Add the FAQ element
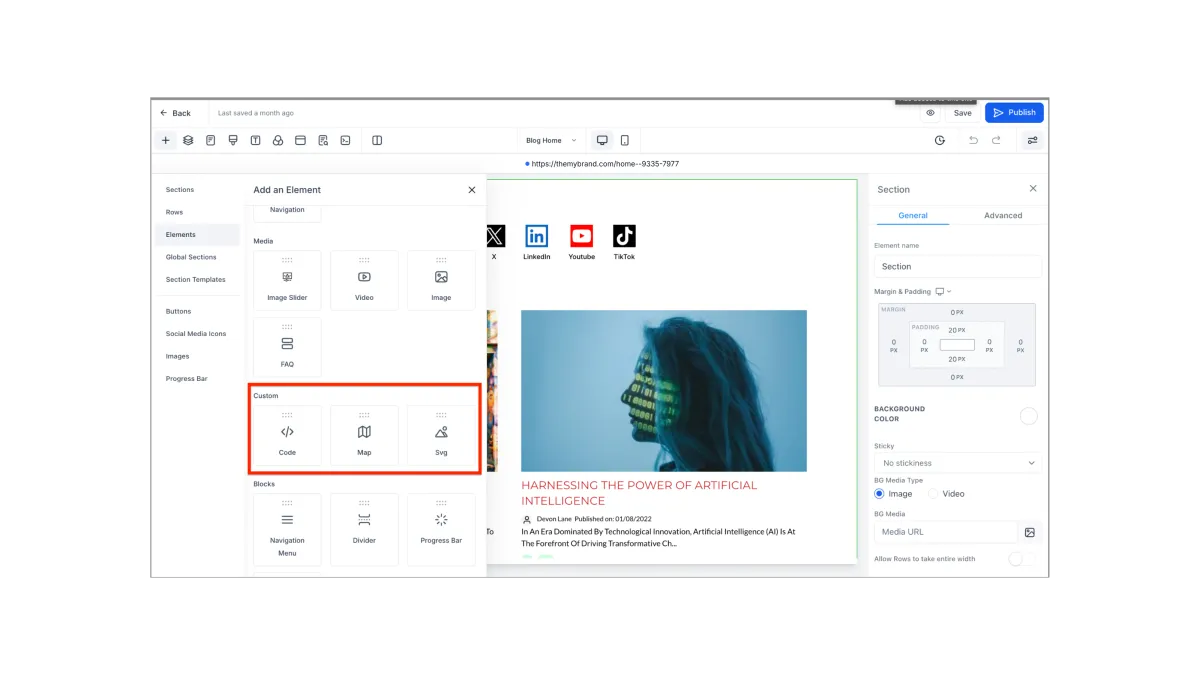Viewport: 1200px width, 675px height. pos(287,348)
